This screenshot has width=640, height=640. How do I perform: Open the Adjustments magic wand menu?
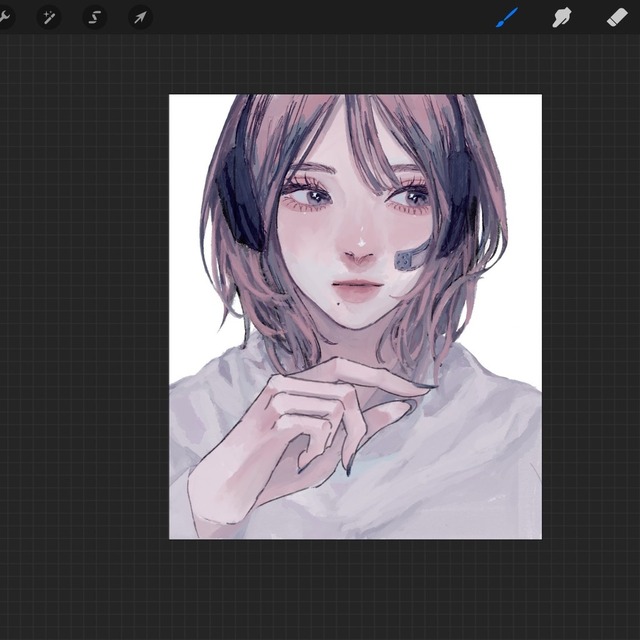click(x=48, y=17)
